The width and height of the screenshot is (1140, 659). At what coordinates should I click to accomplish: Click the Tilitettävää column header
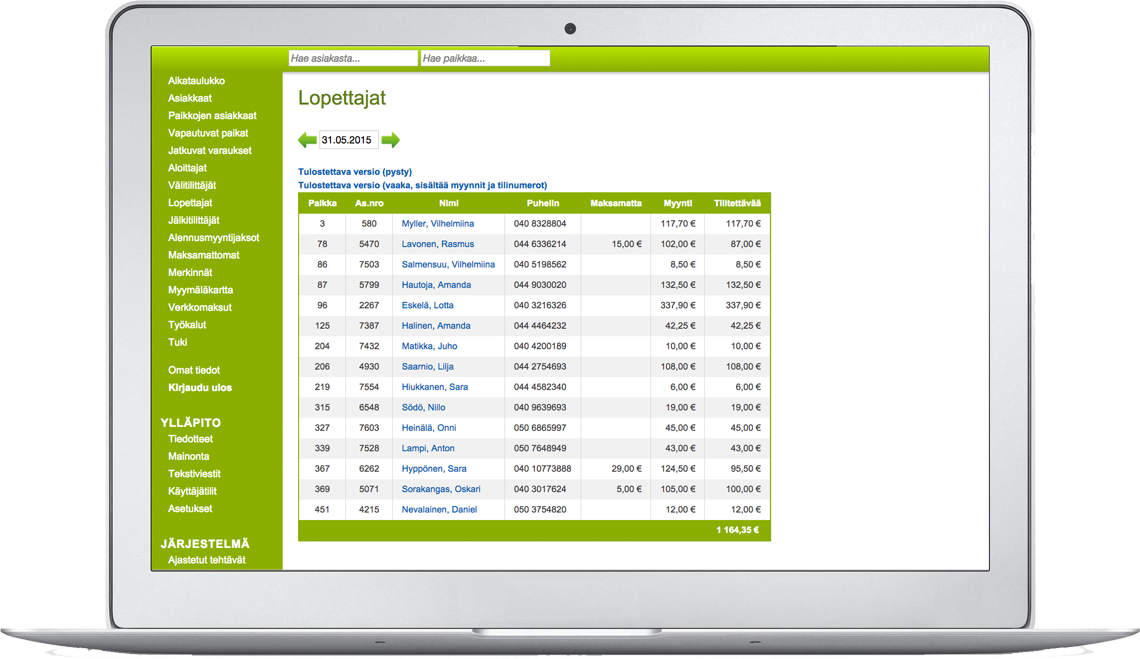coord(737,203)
